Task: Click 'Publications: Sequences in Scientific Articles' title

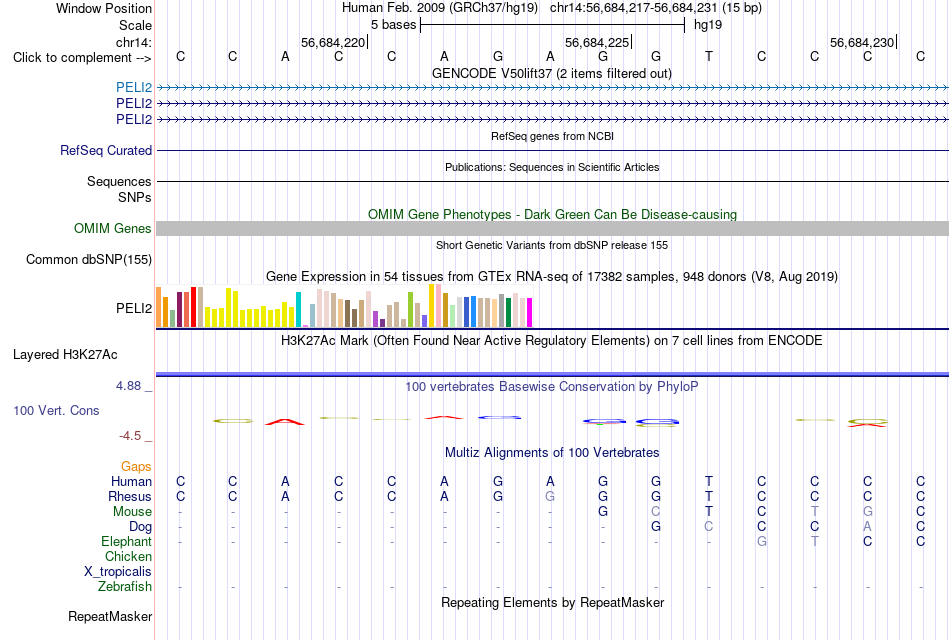Action: click(552, 167)
